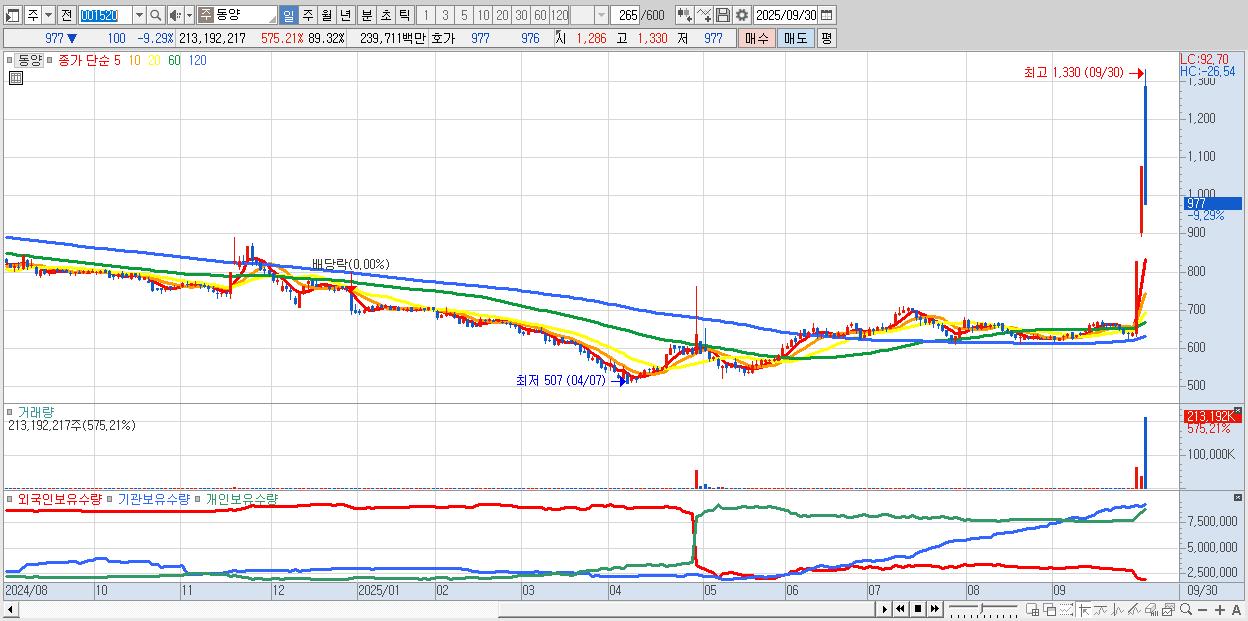Select the 틱 (tick) period toggle
The image size is (1248, 621).
[404, 15]
